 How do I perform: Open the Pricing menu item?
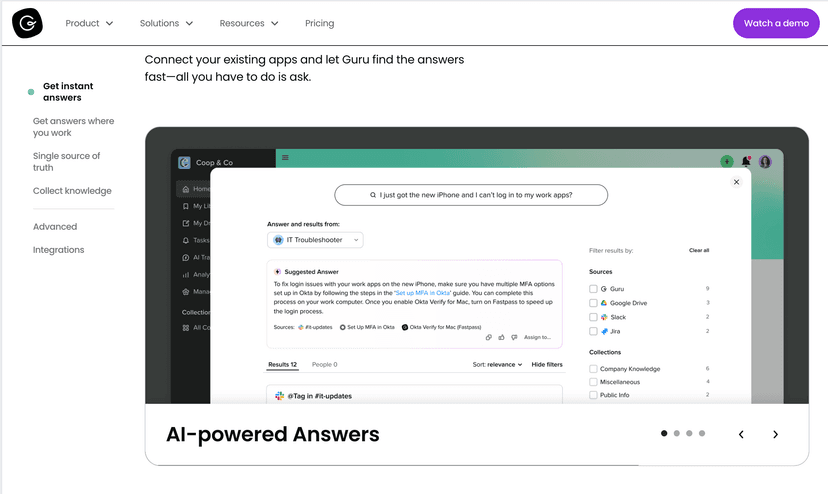319,23
